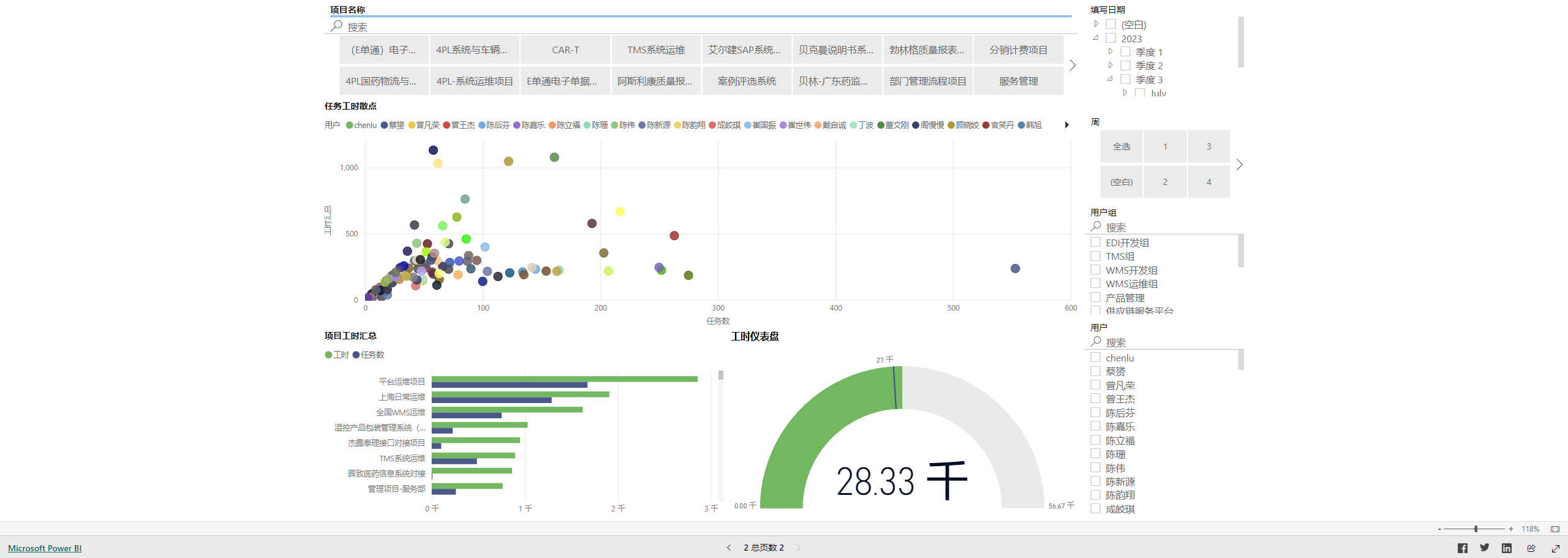Collapse the 季度 3 node
1568x558 pixels.
click(1110, 78)
